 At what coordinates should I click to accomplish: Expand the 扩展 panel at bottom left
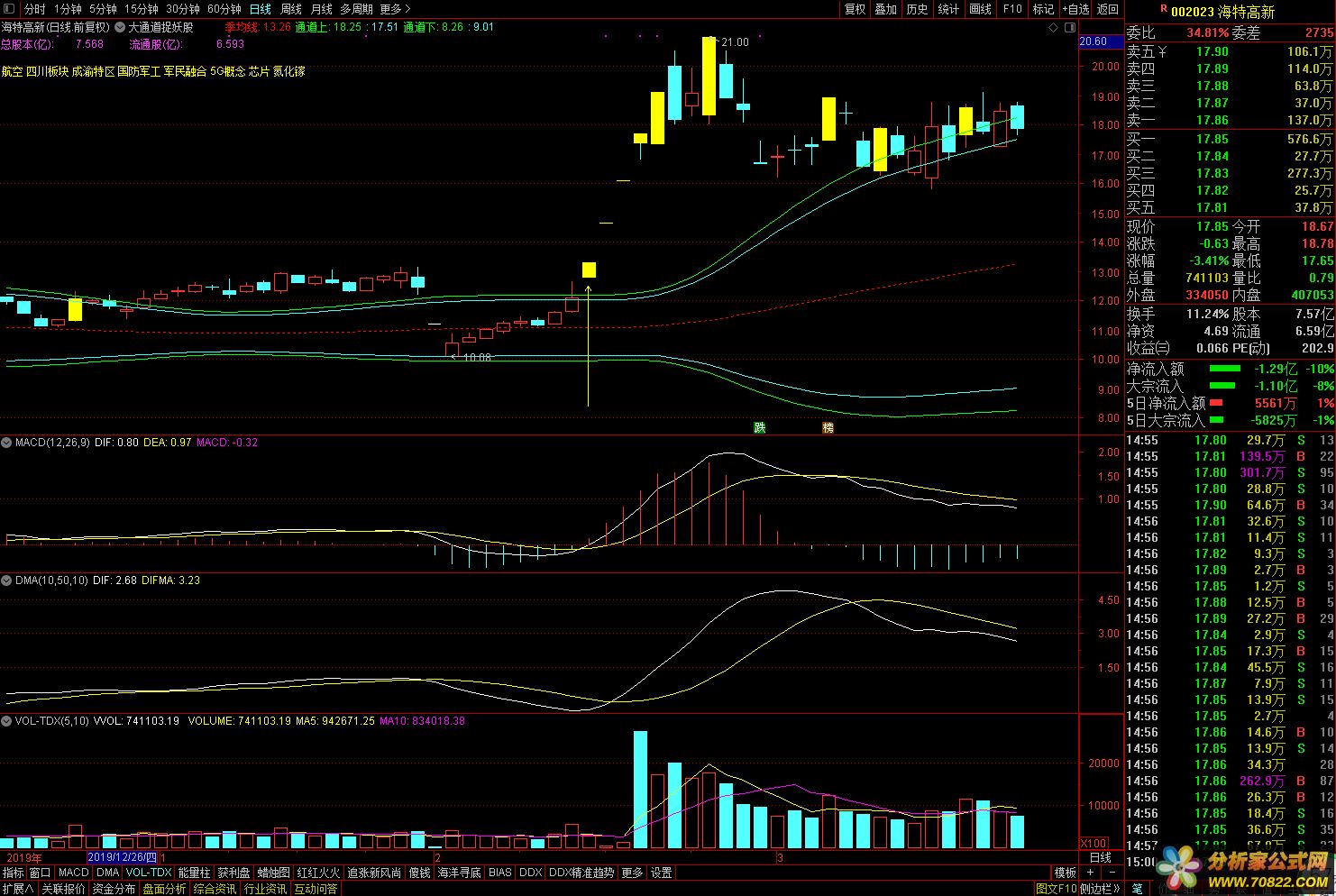[17, 889]
